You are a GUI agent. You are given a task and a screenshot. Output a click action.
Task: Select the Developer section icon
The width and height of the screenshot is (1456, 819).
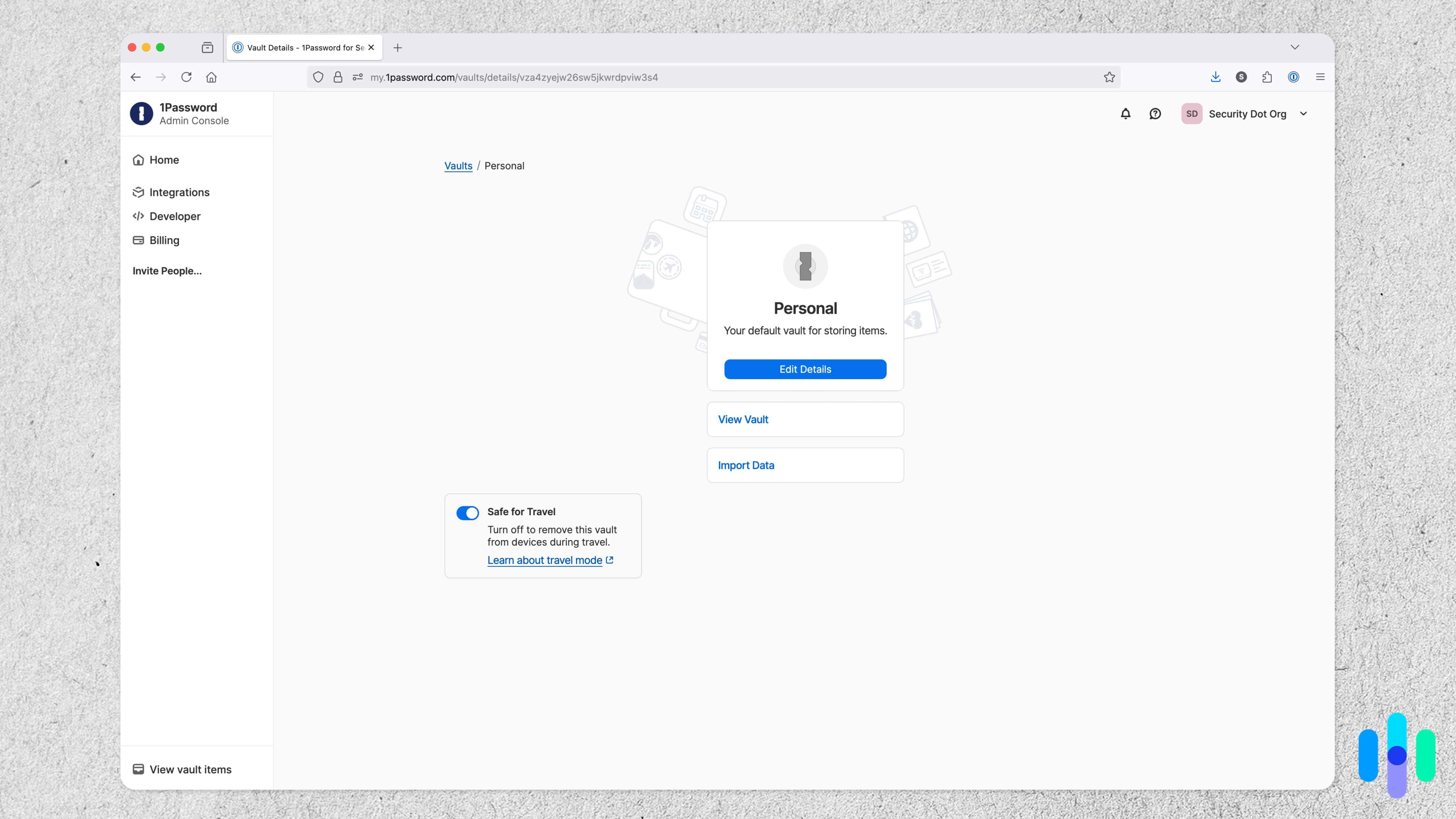pyautogui.click(x=139, y=216)
